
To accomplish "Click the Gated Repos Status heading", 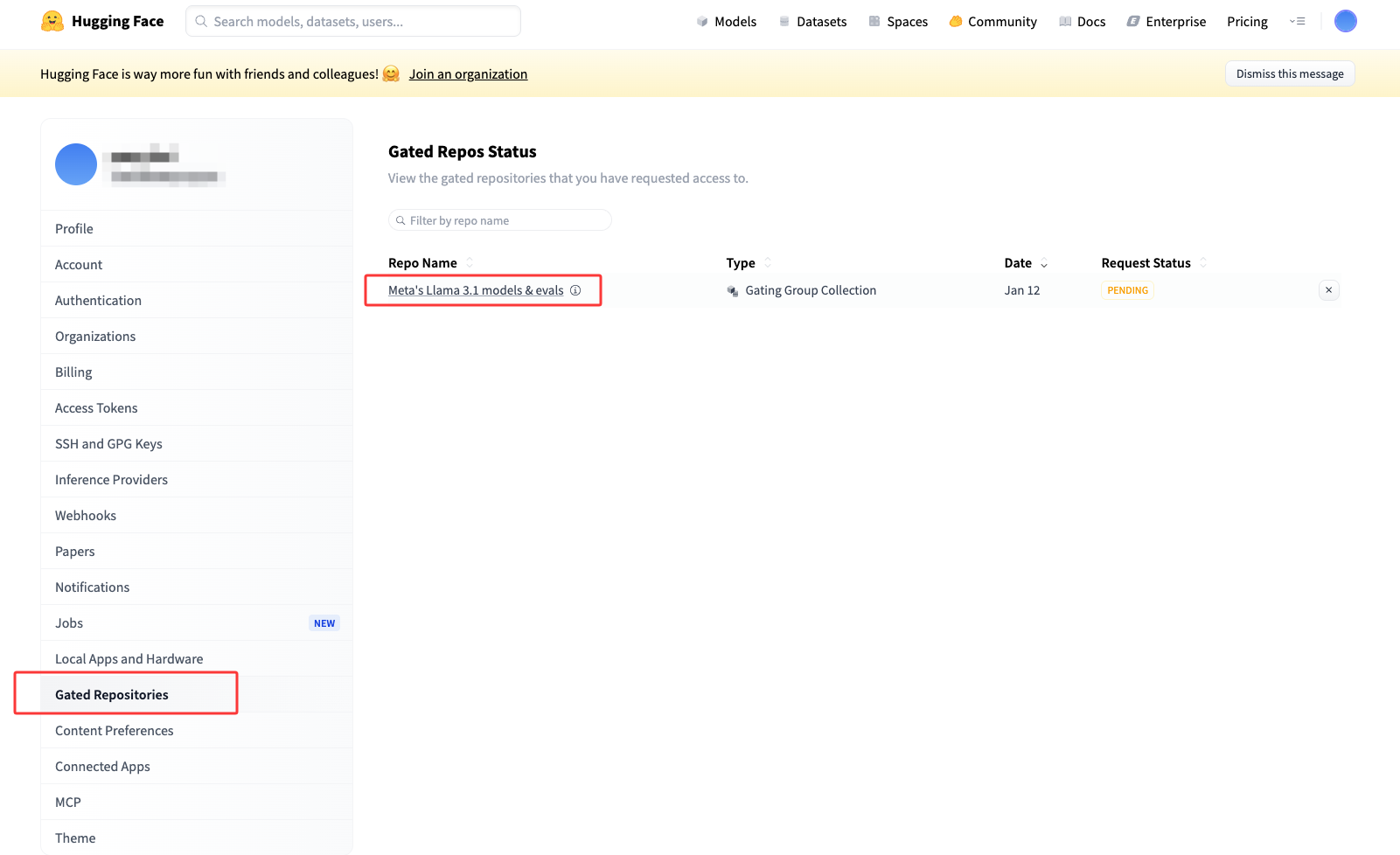I will tap(463, 151).
